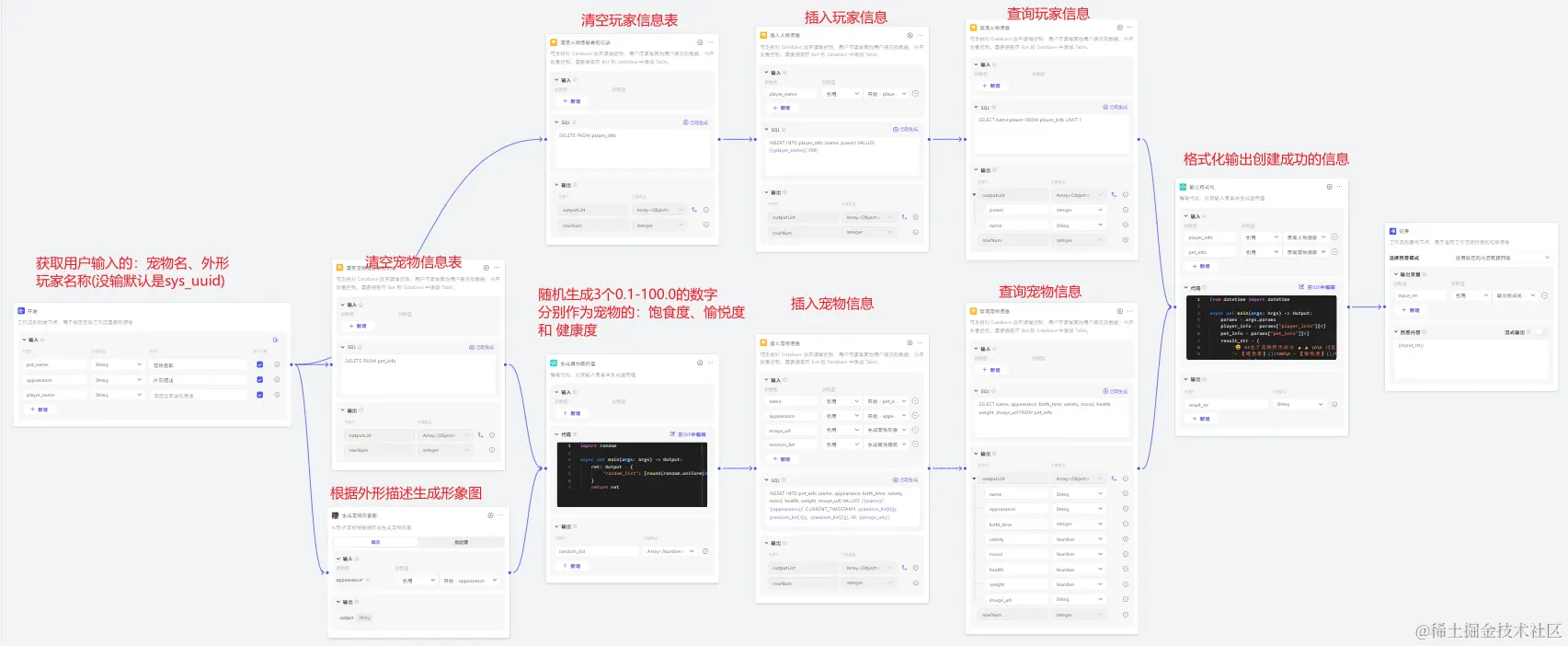Click 自动生成 on INSERT INTO pet_info node

point(905,479)
